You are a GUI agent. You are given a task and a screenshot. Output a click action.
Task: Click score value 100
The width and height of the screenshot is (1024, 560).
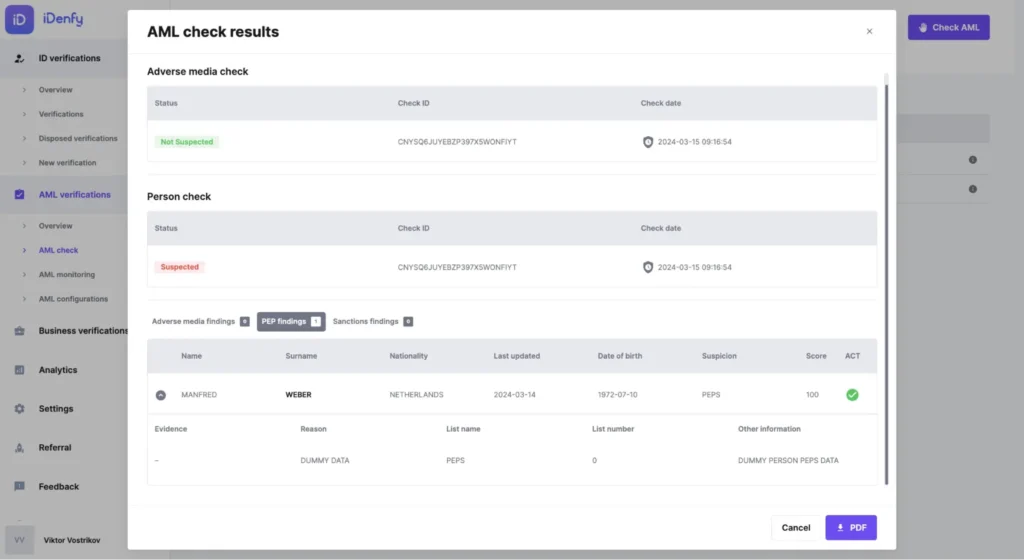point(812,395)
